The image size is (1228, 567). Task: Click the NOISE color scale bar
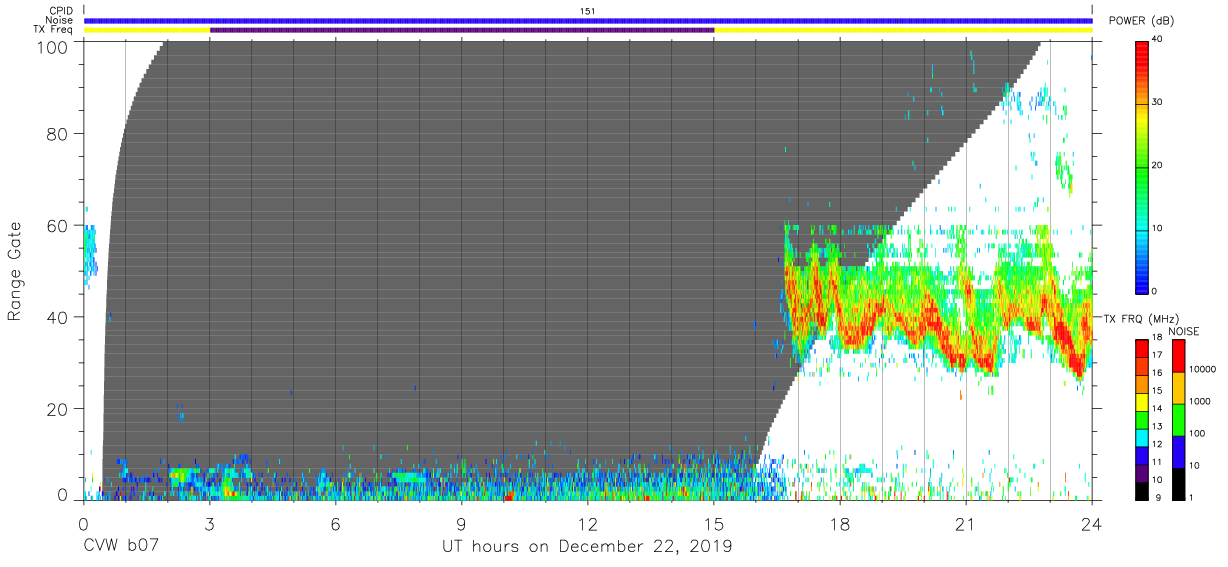pos(1178,419)
